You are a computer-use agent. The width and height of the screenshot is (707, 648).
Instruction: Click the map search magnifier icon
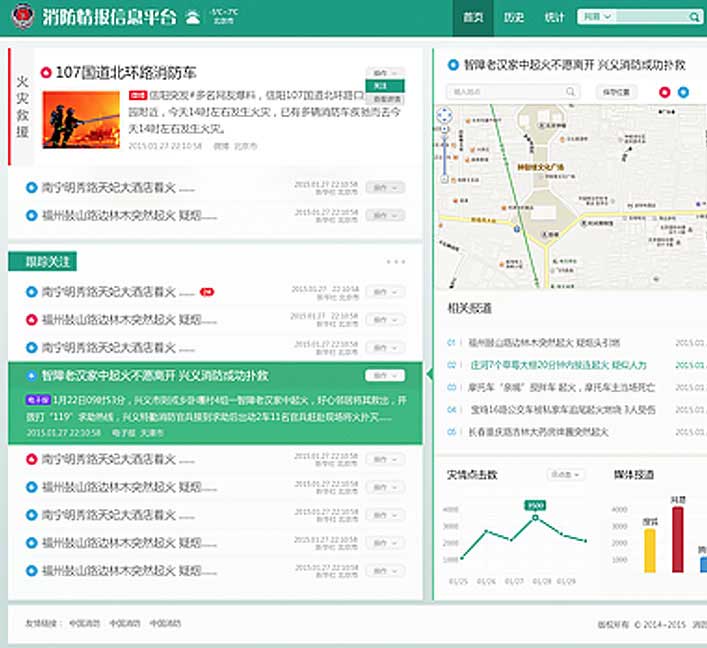570,92
